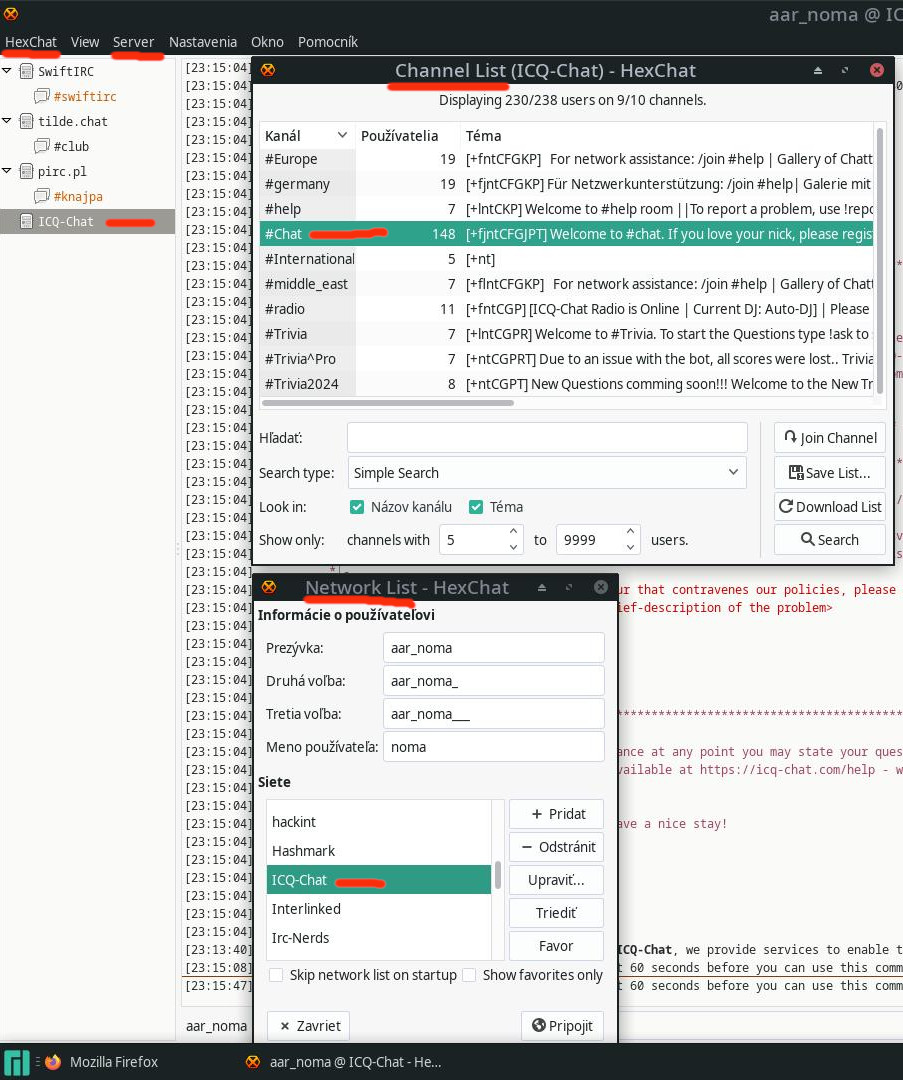Open the Search type dropdown
Image resolution: width=903 pixels, height=1080 pixels.
[546, 473]
